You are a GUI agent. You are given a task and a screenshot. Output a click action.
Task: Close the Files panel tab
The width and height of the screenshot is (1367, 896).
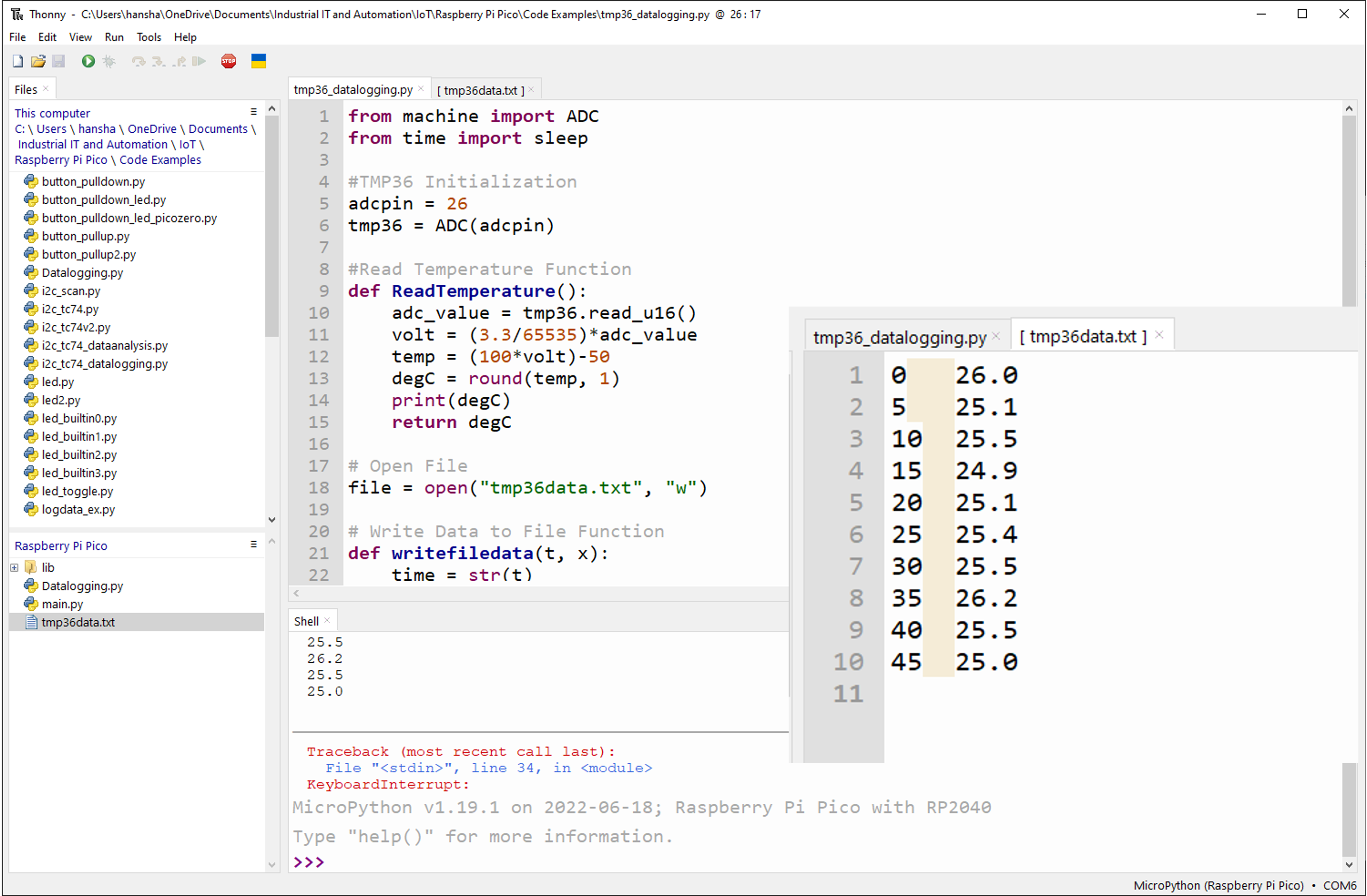[45, 88]
